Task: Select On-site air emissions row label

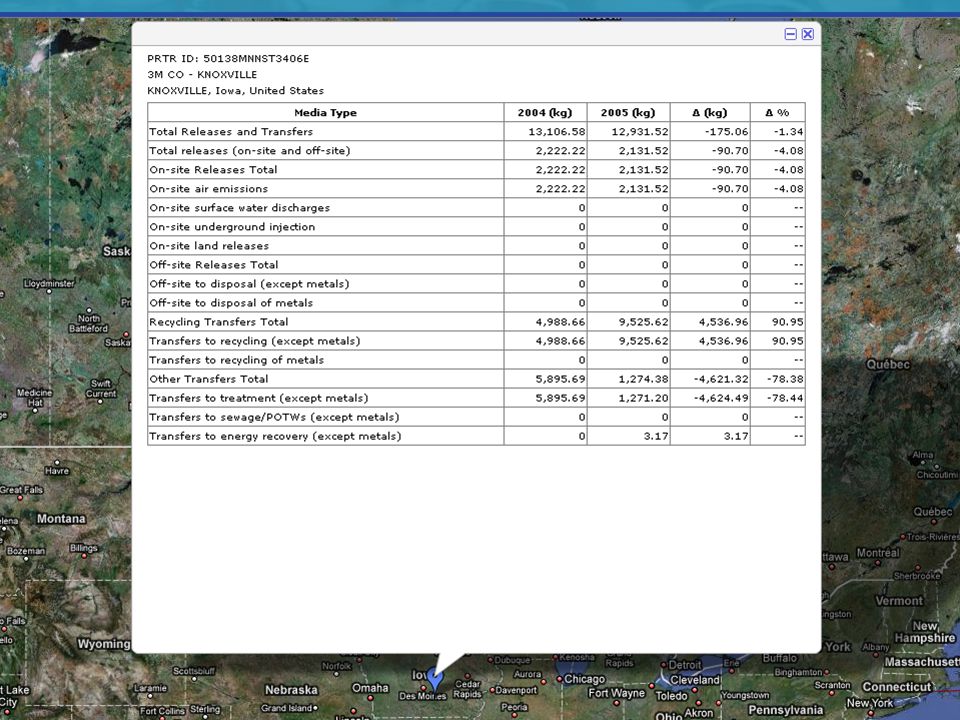Action: pos(208,189)
